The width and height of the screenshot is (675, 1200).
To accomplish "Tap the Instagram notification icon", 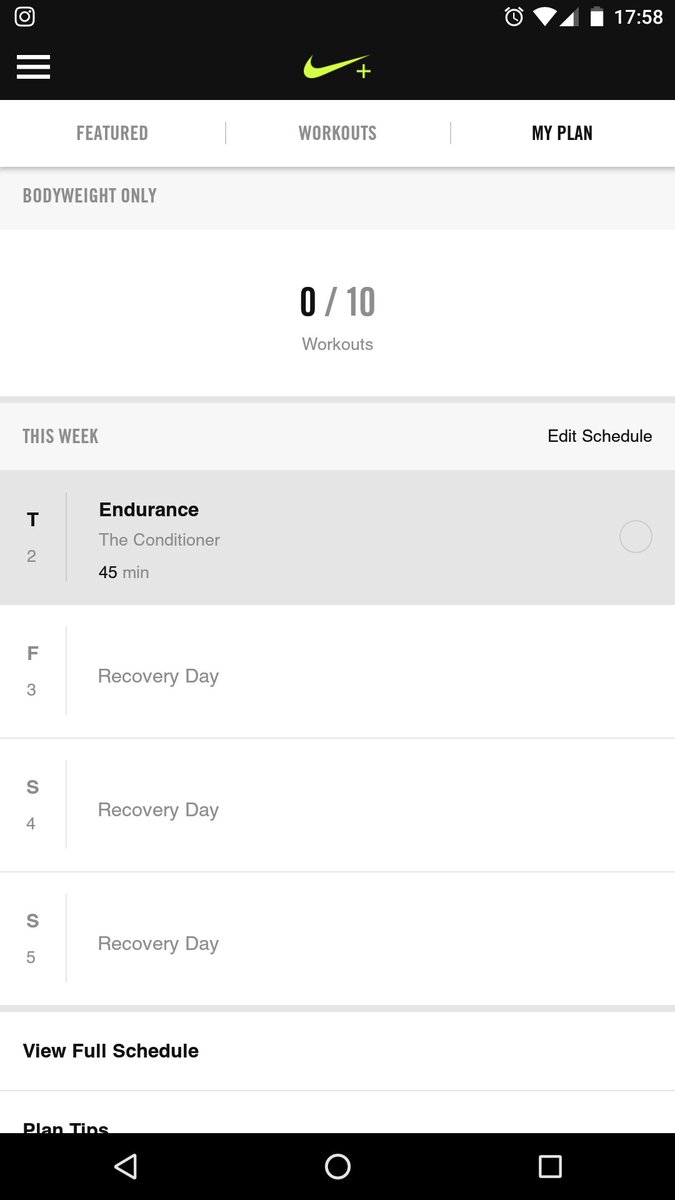I will click(x=25, y=17).
